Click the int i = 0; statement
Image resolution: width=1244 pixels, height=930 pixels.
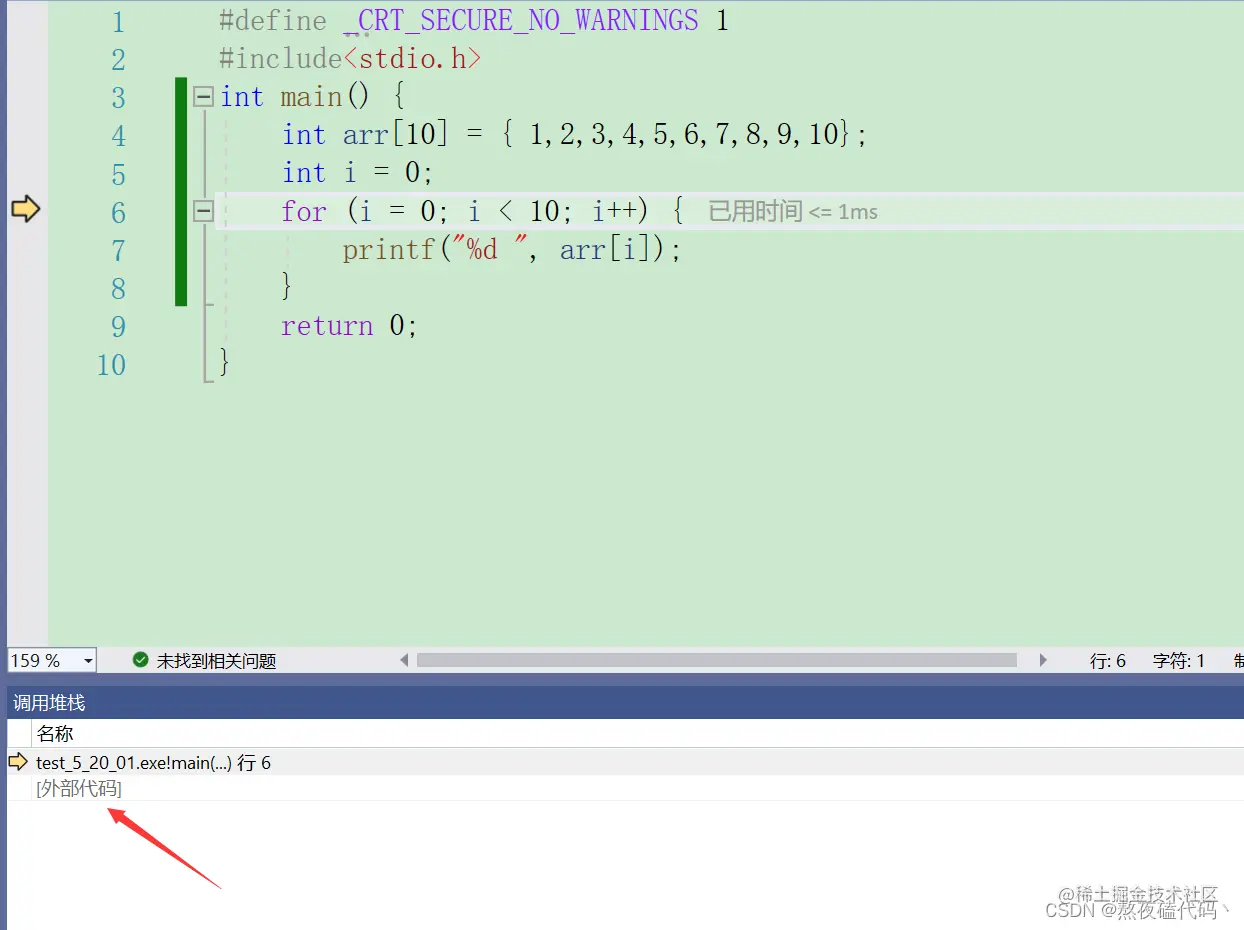(358, 173)
